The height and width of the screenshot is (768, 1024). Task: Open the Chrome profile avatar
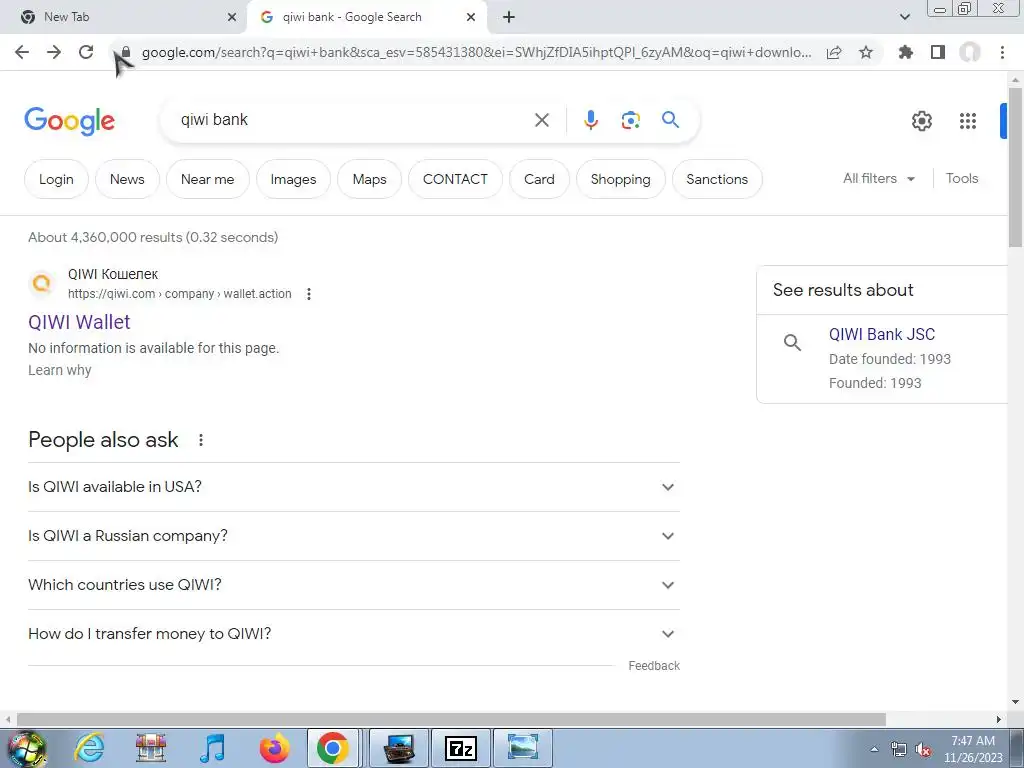tap(970, 52)
